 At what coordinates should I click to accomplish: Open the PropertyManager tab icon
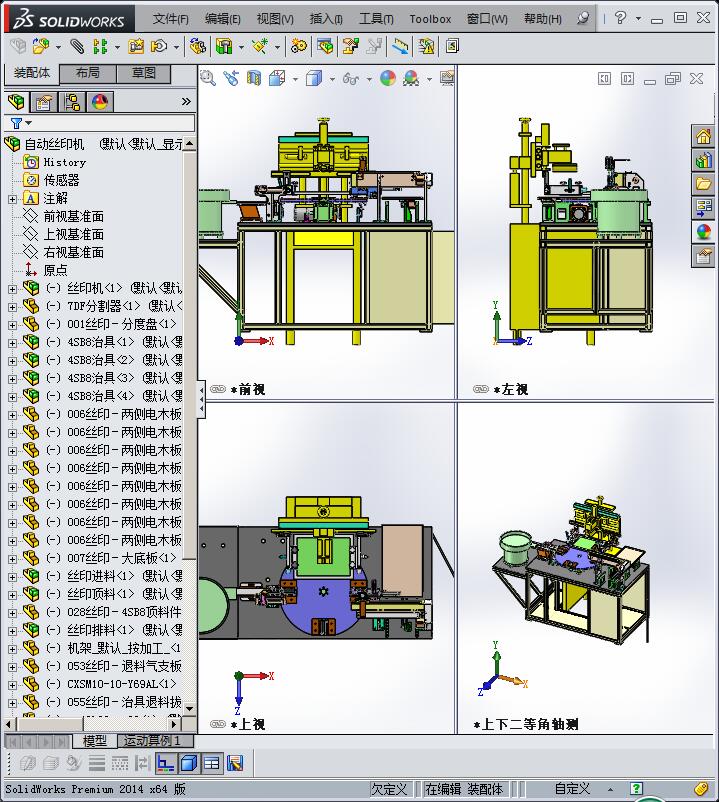43,102
